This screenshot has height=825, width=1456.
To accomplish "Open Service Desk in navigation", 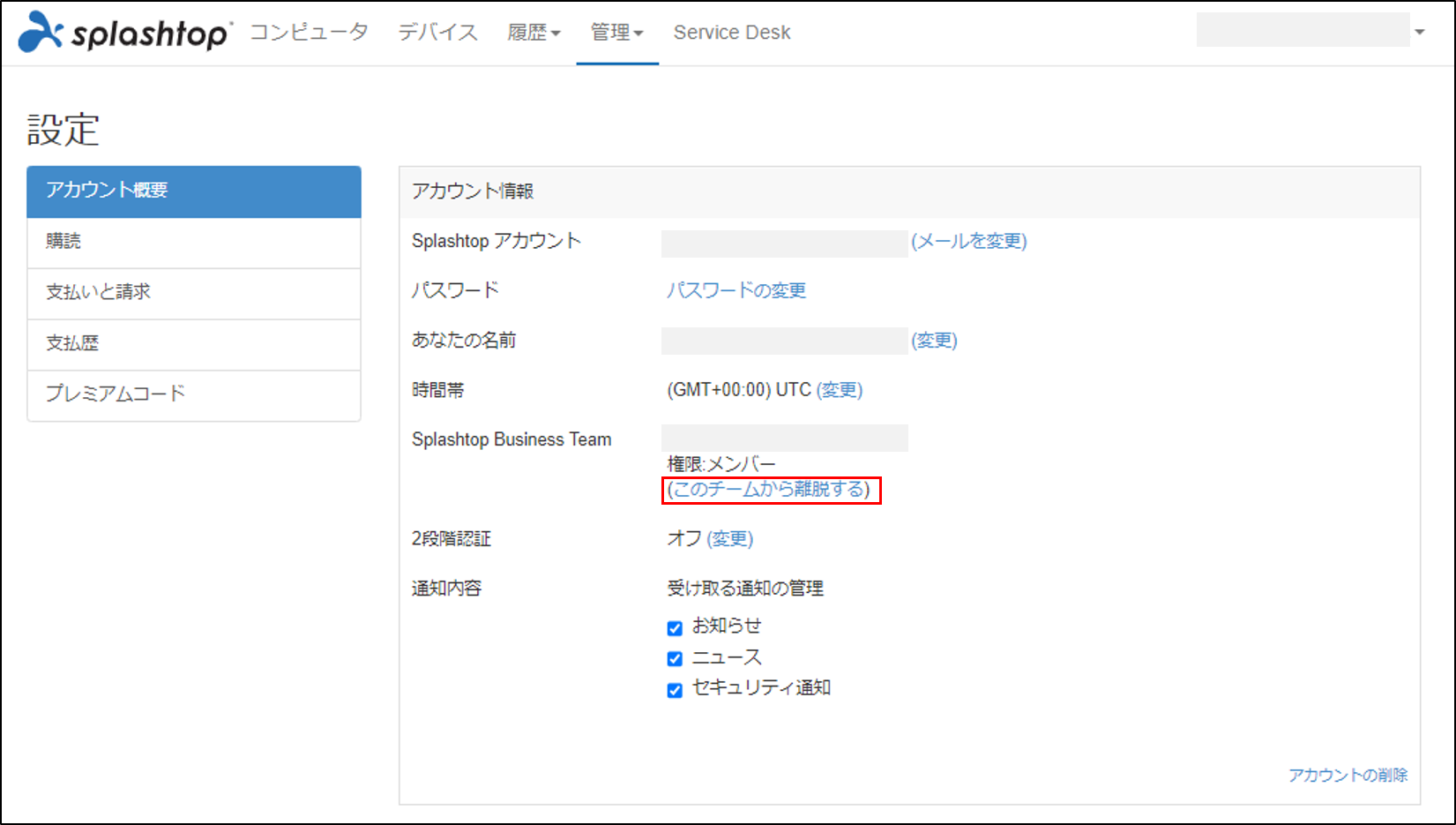I will click(732, 32).
